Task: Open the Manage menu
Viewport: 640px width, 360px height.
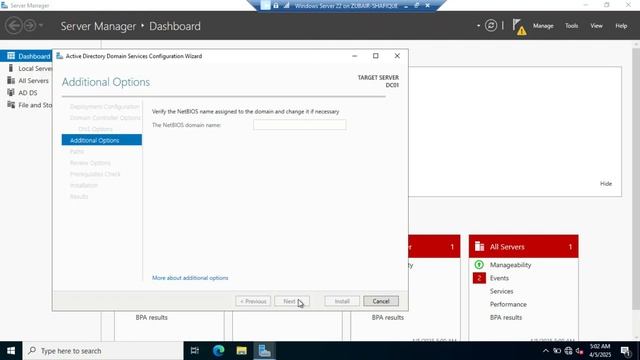Action: pos(543,26)
